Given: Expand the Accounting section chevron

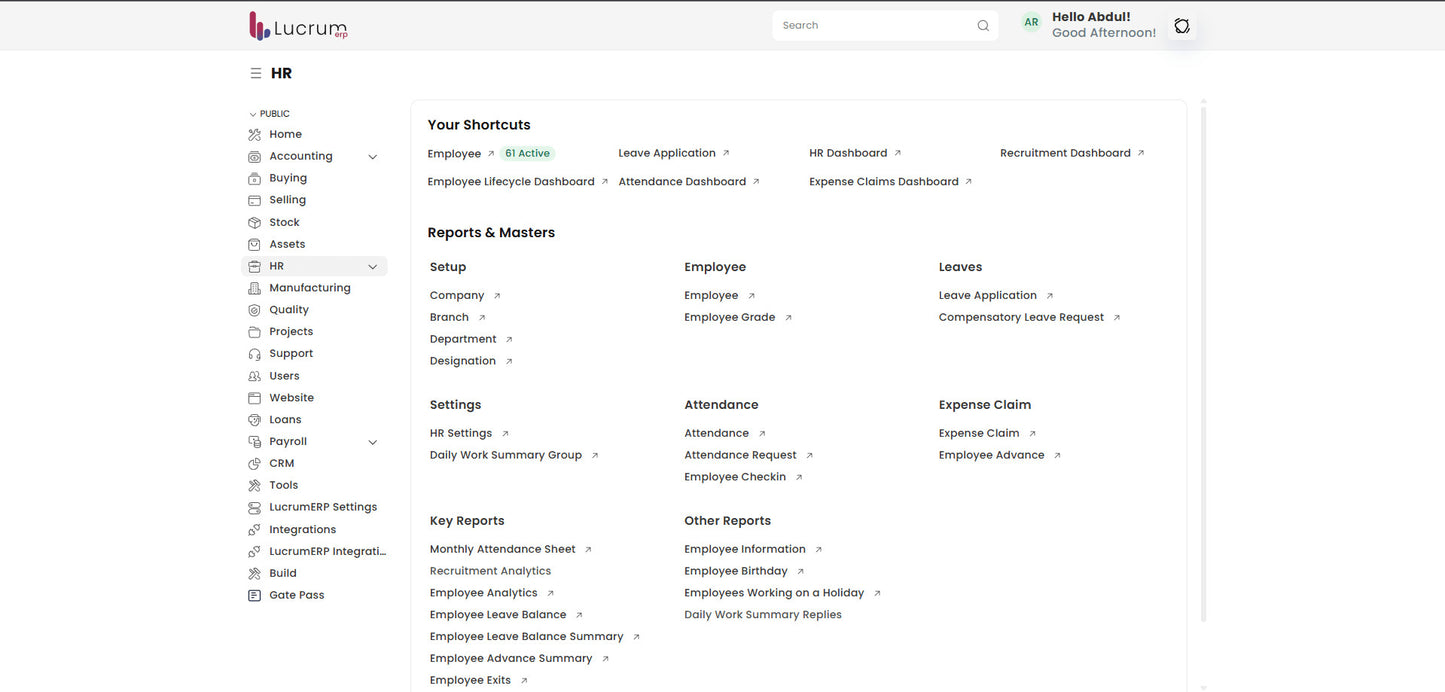Looking at the screenshot, I should tap(372, 156).
